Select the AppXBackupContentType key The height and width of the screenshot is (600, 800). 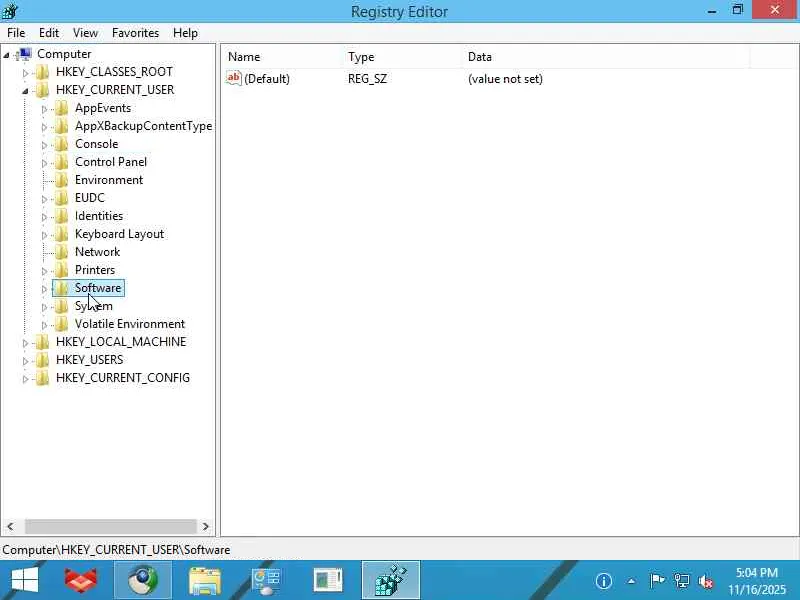(x=143, y=126)
